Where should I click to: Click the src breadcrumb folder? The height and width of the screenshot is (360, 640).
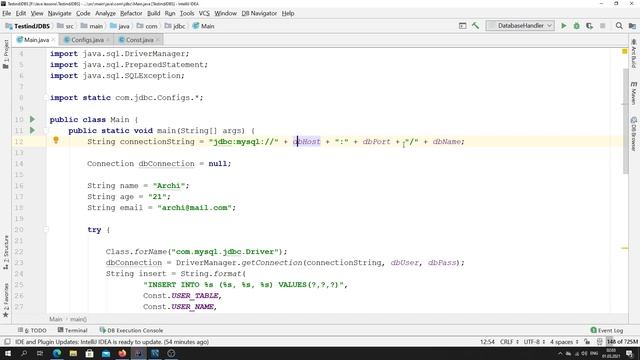point(66,26)
